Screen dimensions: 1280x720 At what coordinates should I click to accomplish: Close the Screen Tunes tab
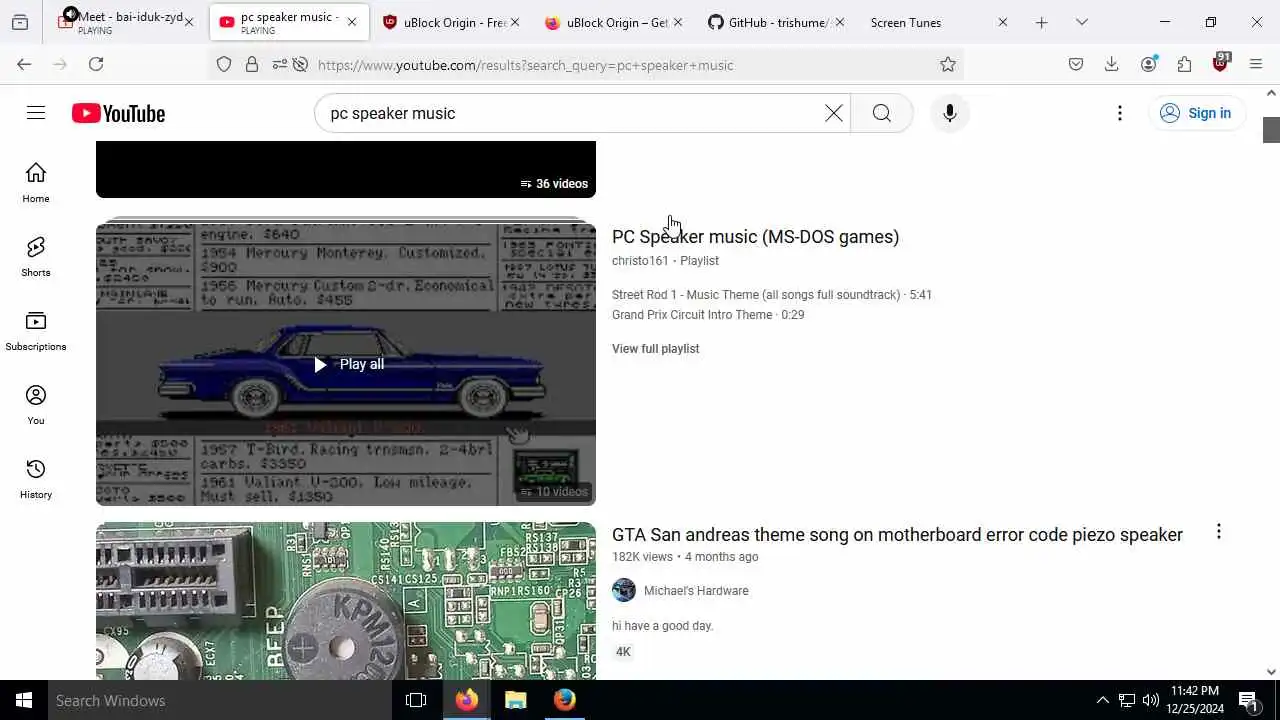tap(1002, 22)
